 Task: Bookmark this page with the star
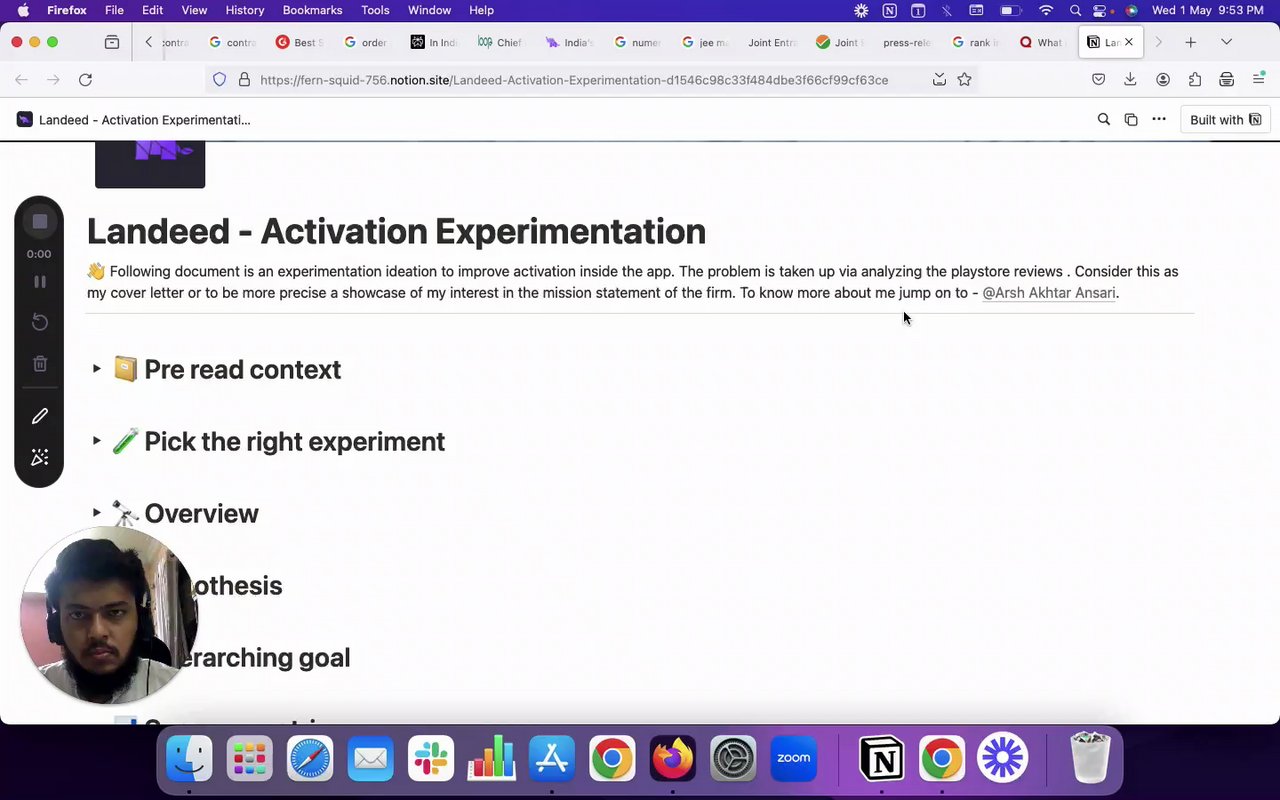[x=964, y=79]
